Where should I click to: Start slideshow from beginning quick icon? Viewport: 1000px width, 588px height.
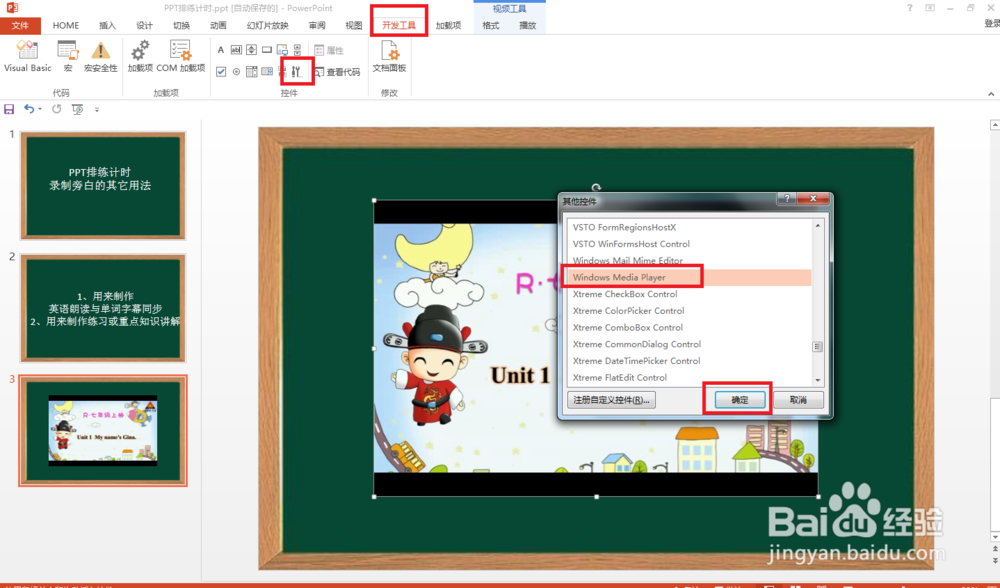[x=77, y=110]
